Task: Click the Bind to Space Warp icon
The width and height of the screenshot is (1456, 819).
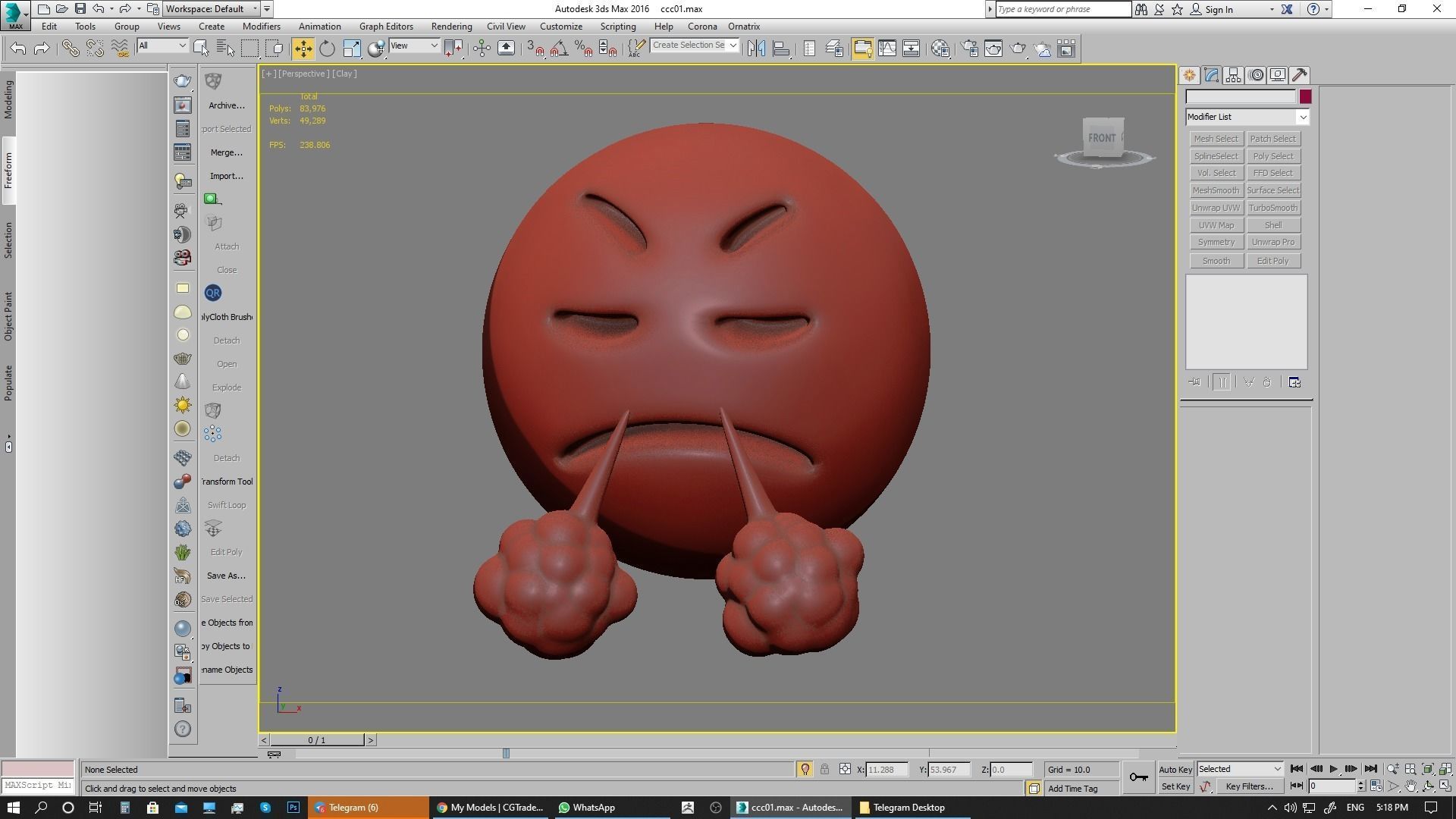Action: pos(120,49)
